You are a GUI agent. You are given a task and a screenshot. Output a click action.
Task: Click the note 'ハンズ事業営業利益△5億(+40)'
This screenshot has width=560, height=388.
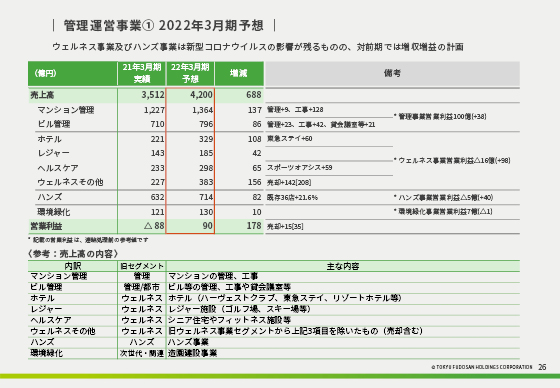pos(444,198)
